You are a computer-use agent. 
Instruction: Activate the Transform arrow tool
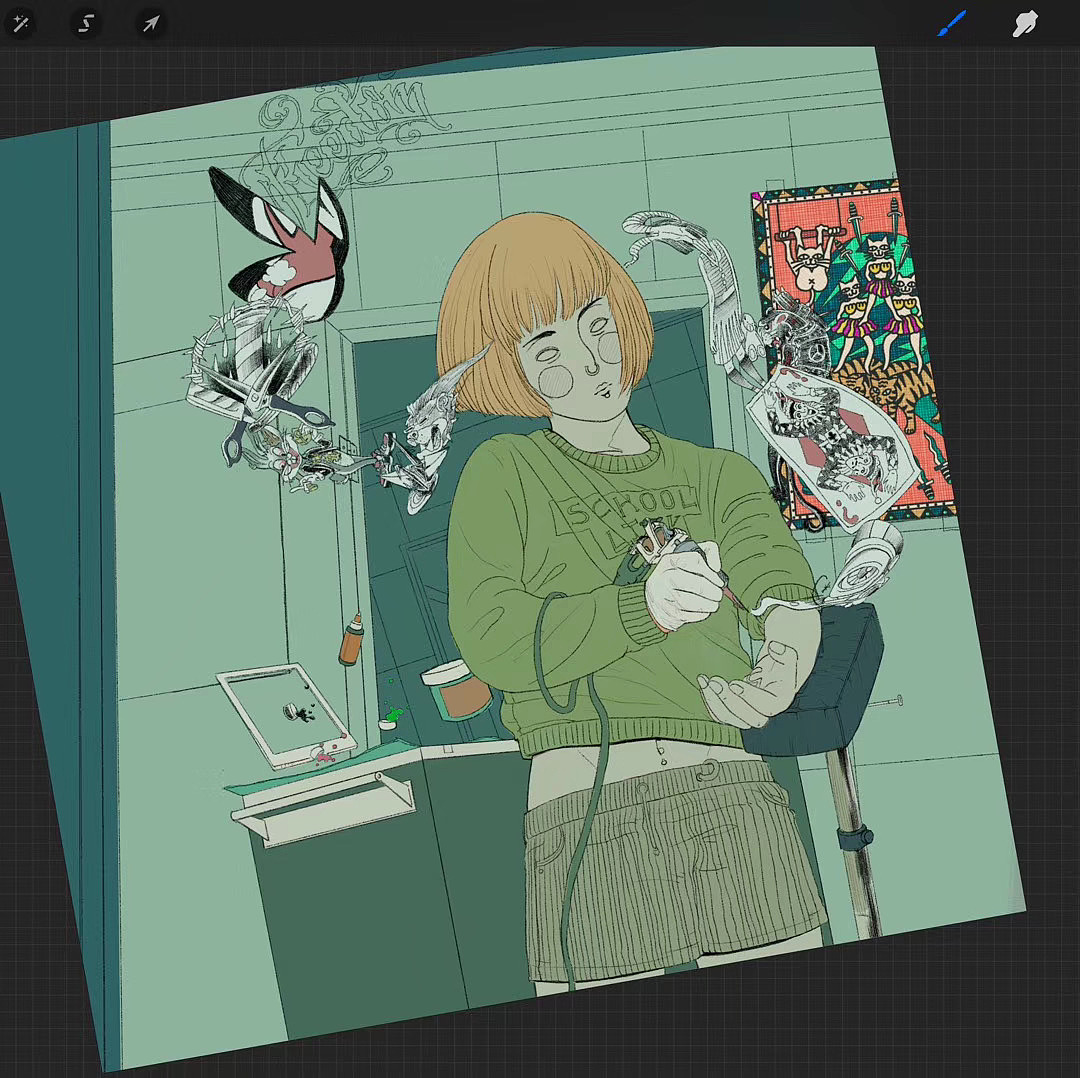[x=151, y=23]
